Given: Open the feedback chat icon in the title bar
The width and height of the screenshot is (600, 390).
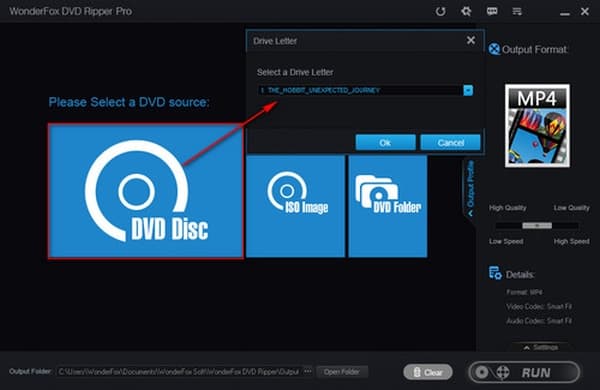Looking at the screenshot, I should (x=492, y=11).
